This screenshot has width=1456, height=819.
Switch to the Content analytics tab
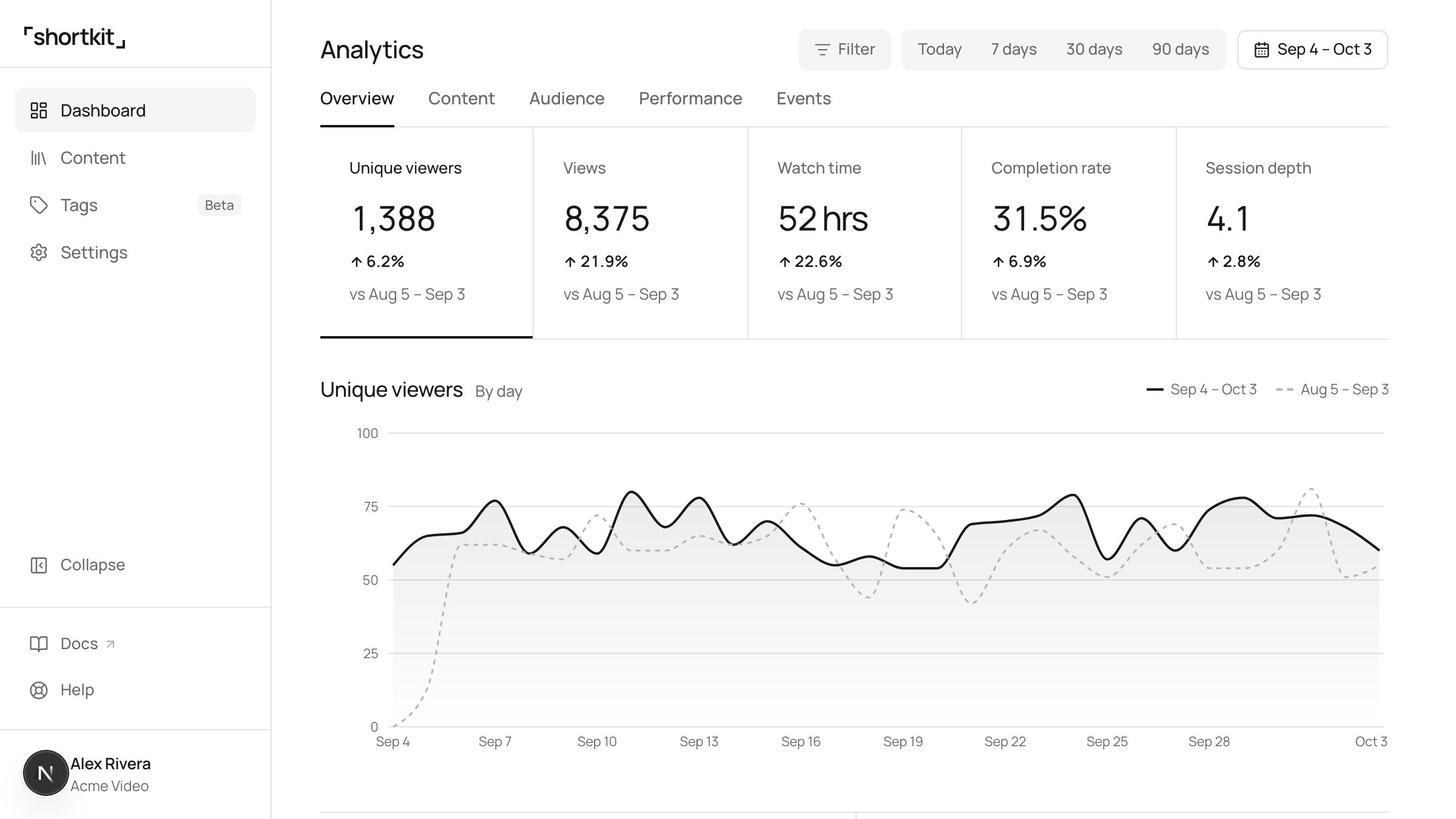tap(461, 99)
